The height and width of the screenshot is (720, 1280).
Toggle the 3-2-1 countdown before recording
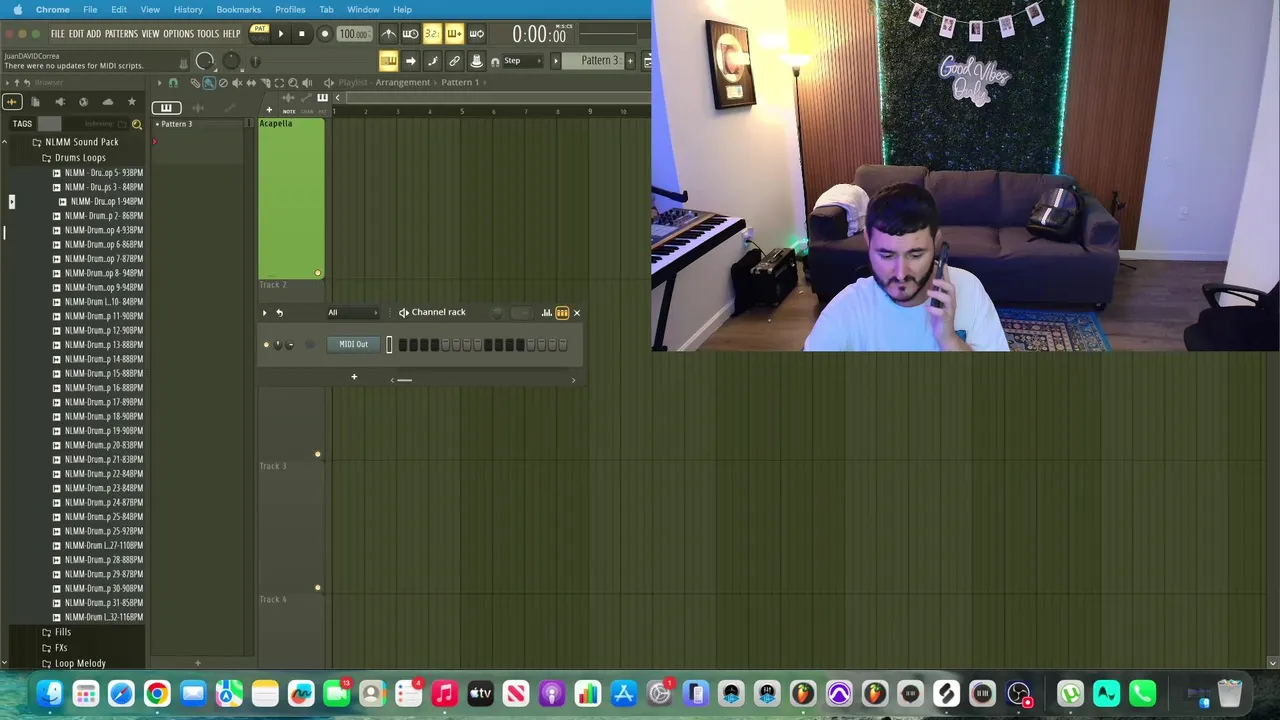pos(433,34)
